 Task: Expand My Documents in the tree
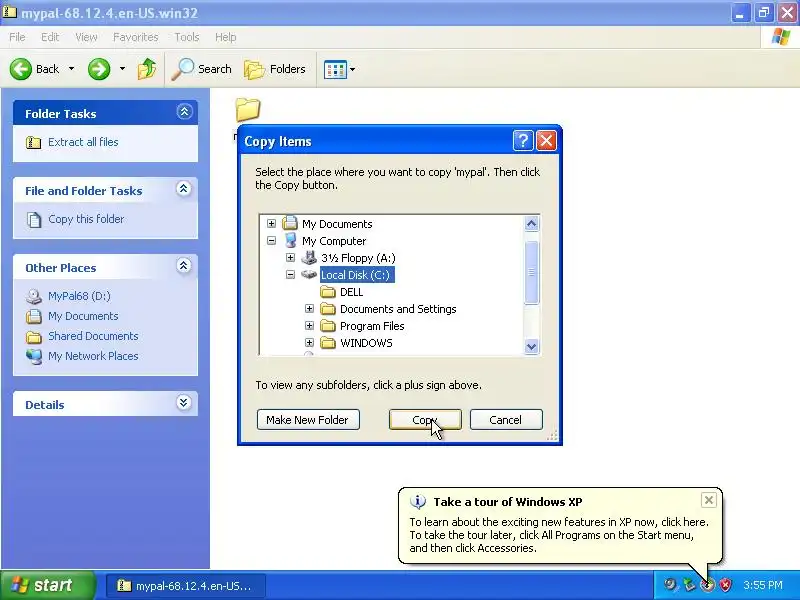tap(271, 223)
